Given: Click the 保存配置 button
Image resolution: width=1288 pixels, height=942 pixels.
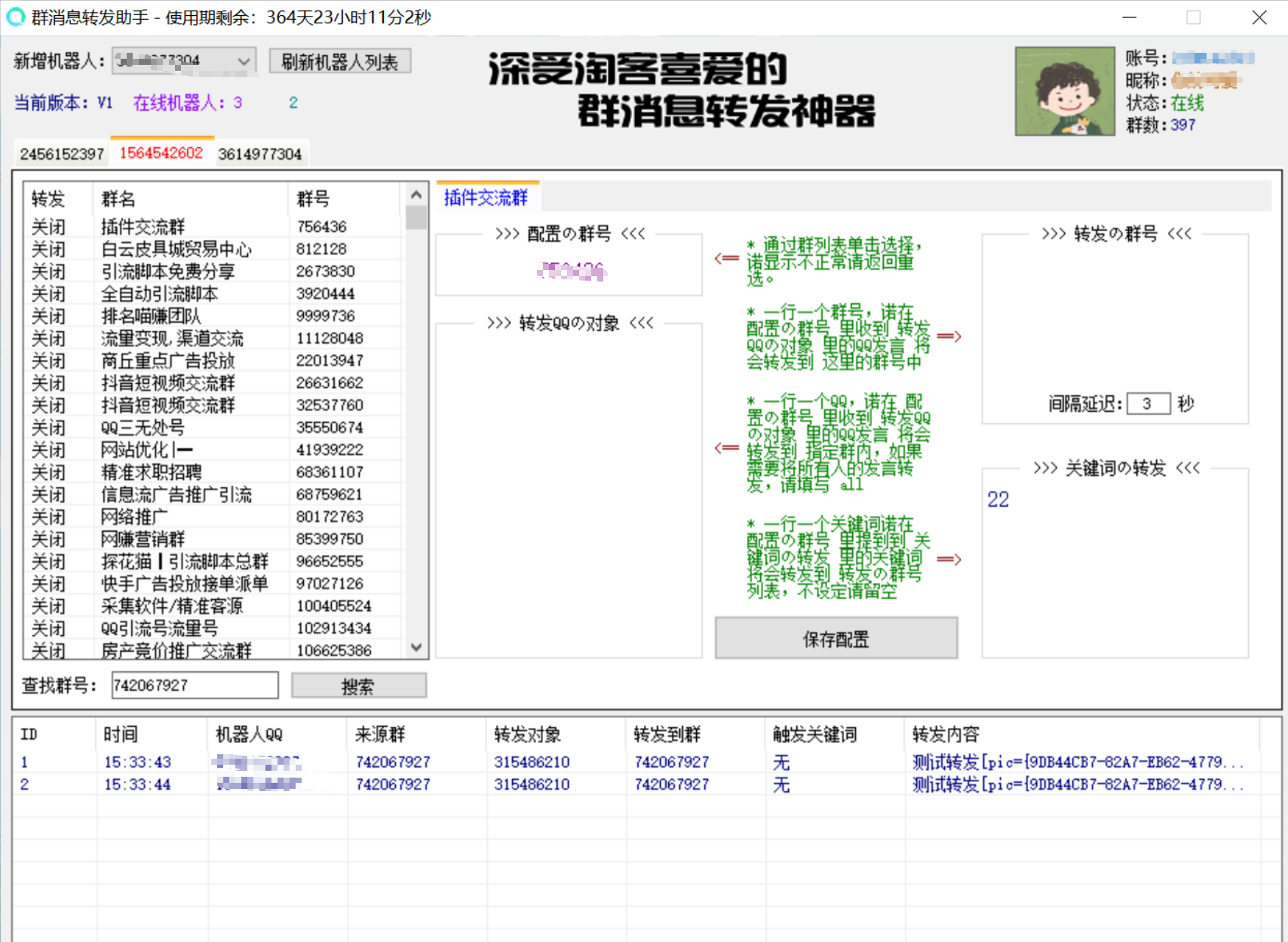Looking at the screenshot, I should pyautogui.click(x=836, y=639).
